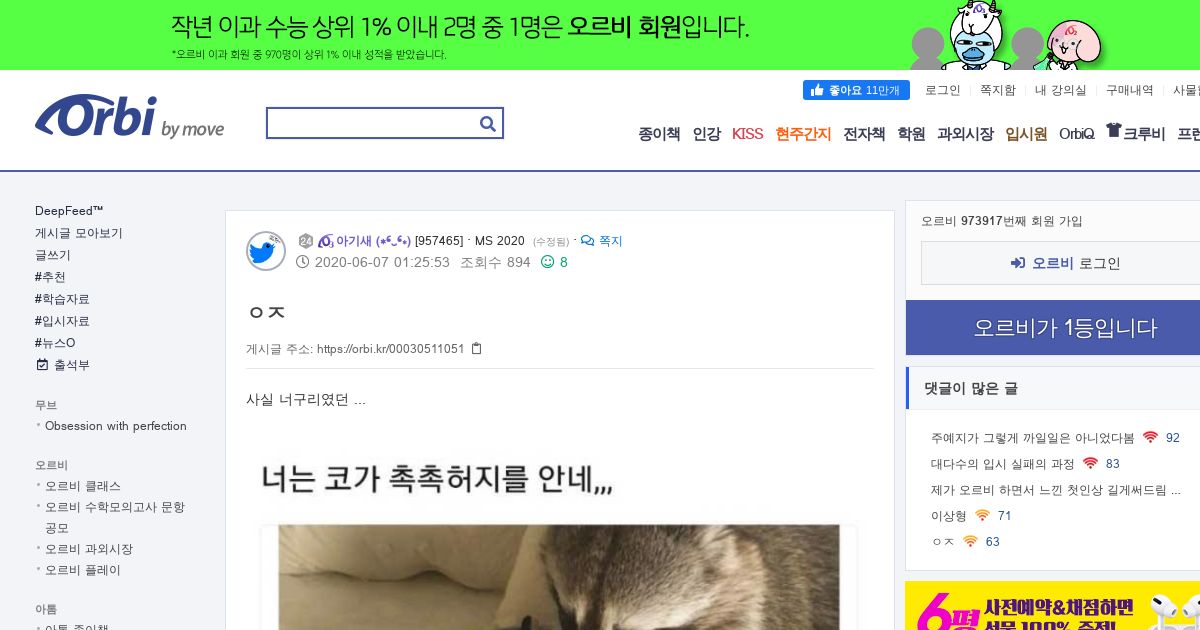Open the author's Twitter bird avatar
The image size is (1200, 630).
tap(266, 251)
